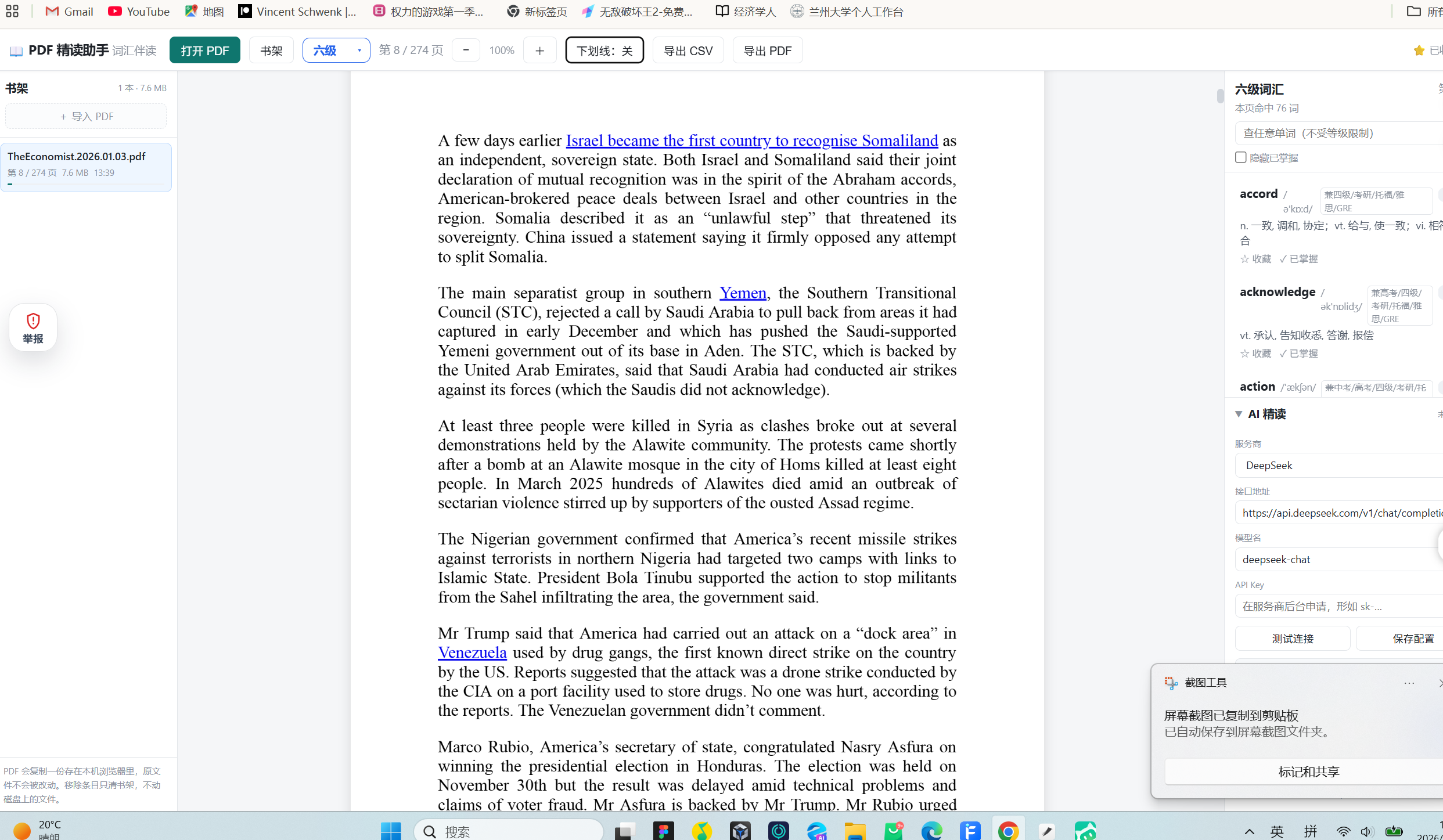
Task: Toggle the 英 input language indicator
Action: coord(1277,831)
